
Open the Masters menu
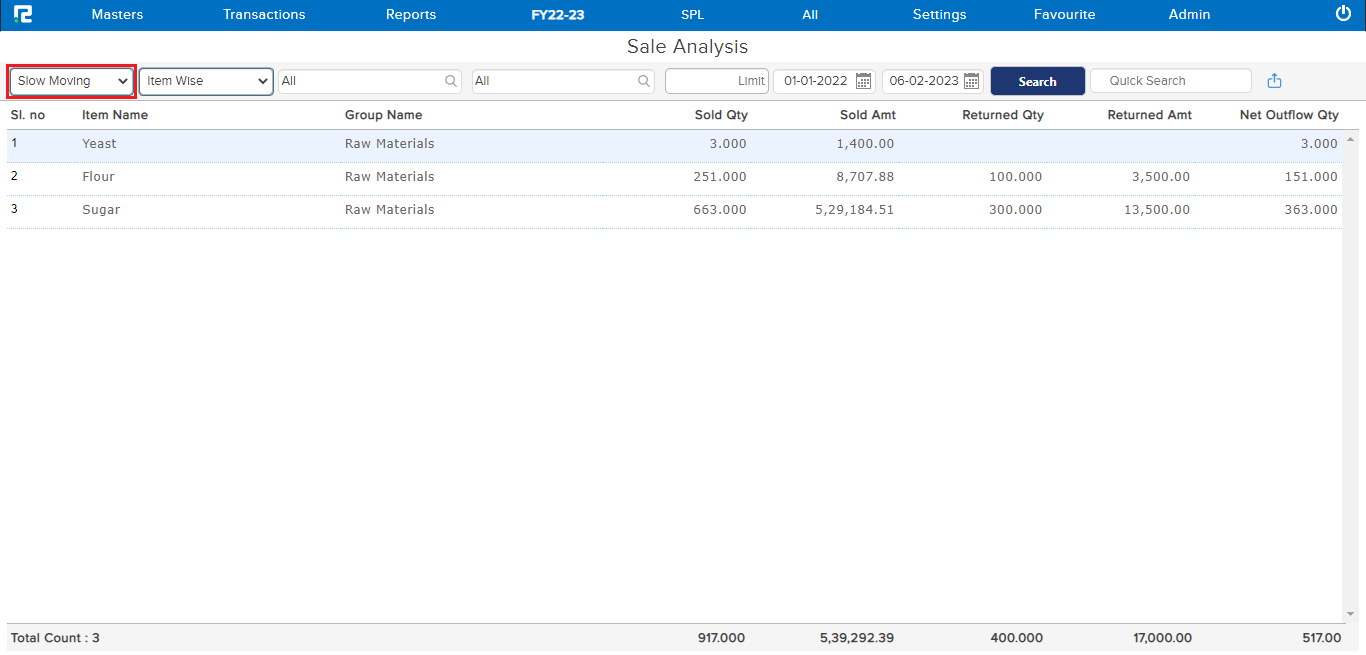point(117,15)
